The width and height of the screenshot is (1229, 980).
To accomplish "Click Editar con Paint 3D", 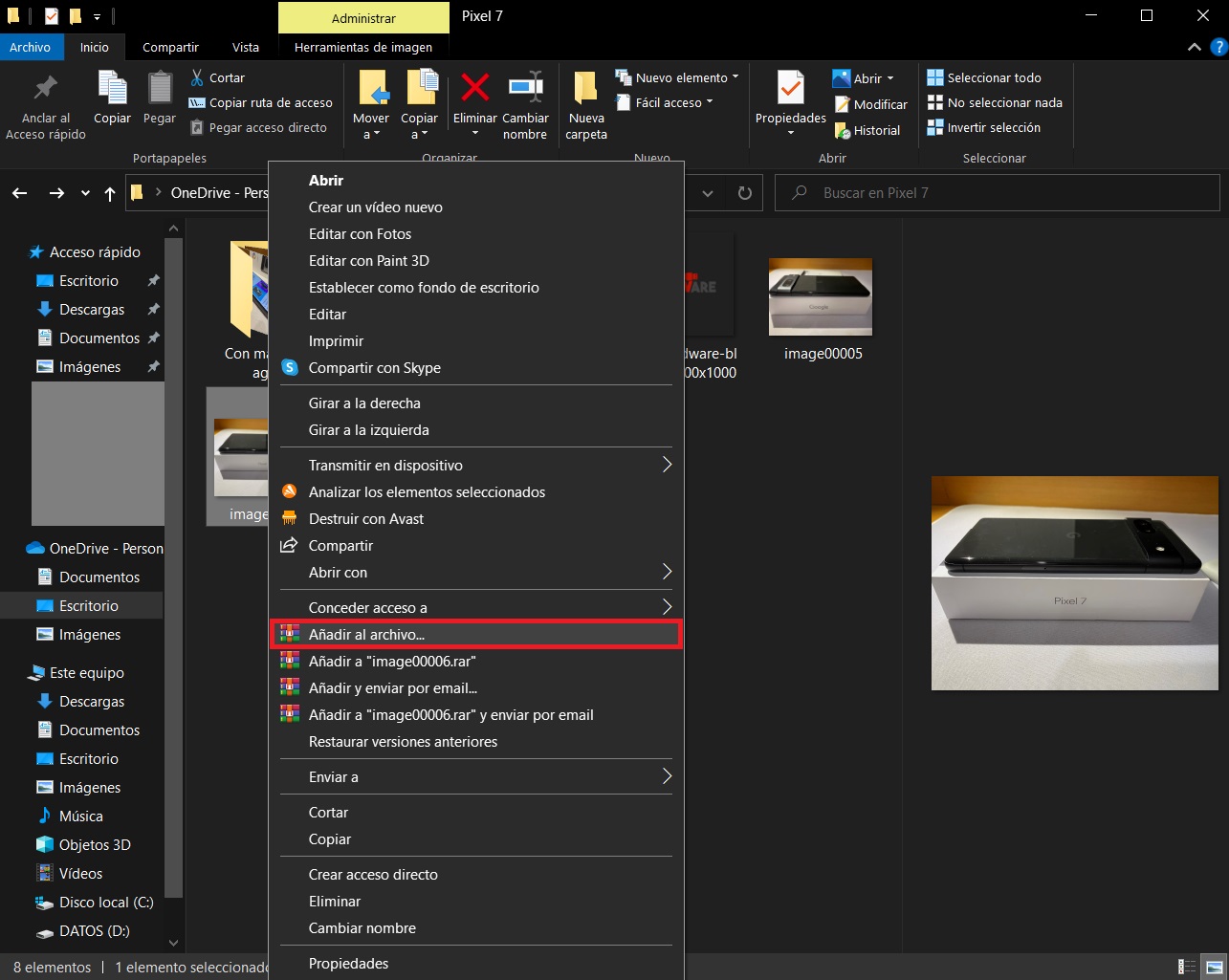I will point(476,260).
